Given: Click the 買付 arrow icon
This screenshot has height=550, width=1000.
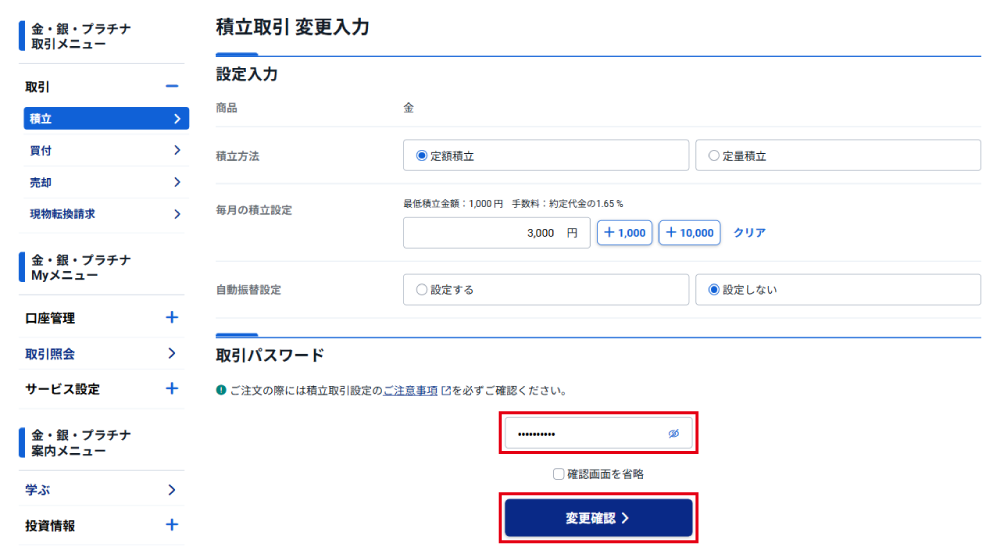Looking at the screenshot, I should [177, 150].
